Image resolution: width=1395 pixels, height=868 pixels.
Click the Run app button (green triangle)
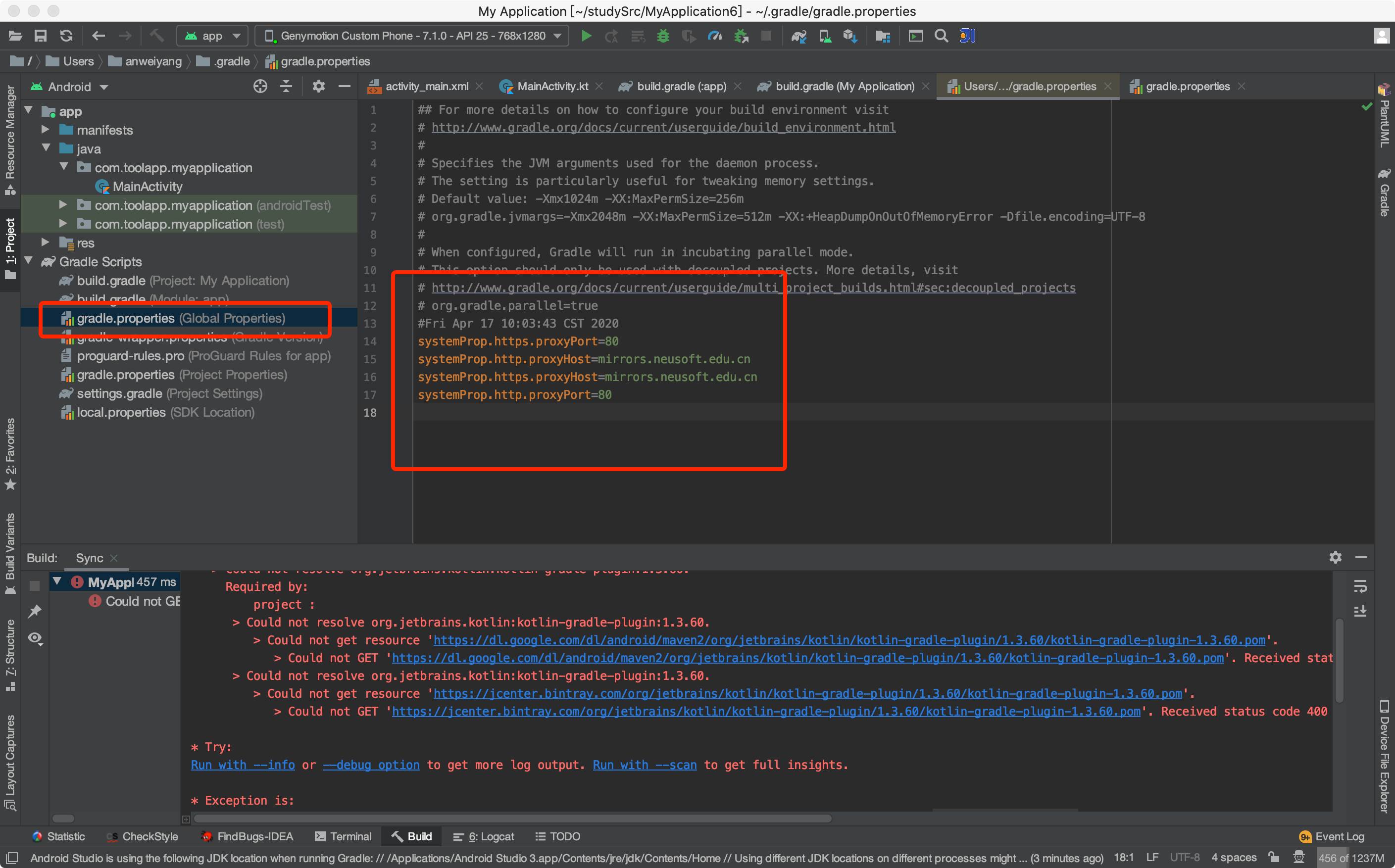coord(587,36)
